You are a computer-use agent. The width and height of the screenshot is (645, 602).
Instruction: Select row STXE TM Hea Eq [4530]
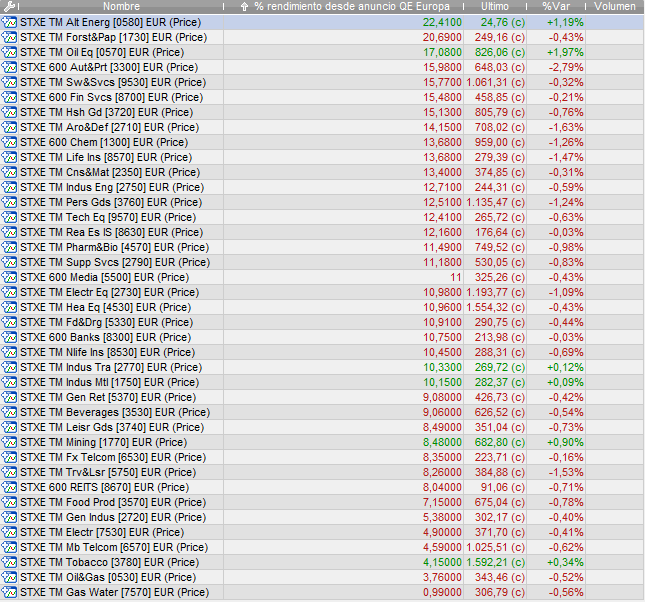coord(322,308)
